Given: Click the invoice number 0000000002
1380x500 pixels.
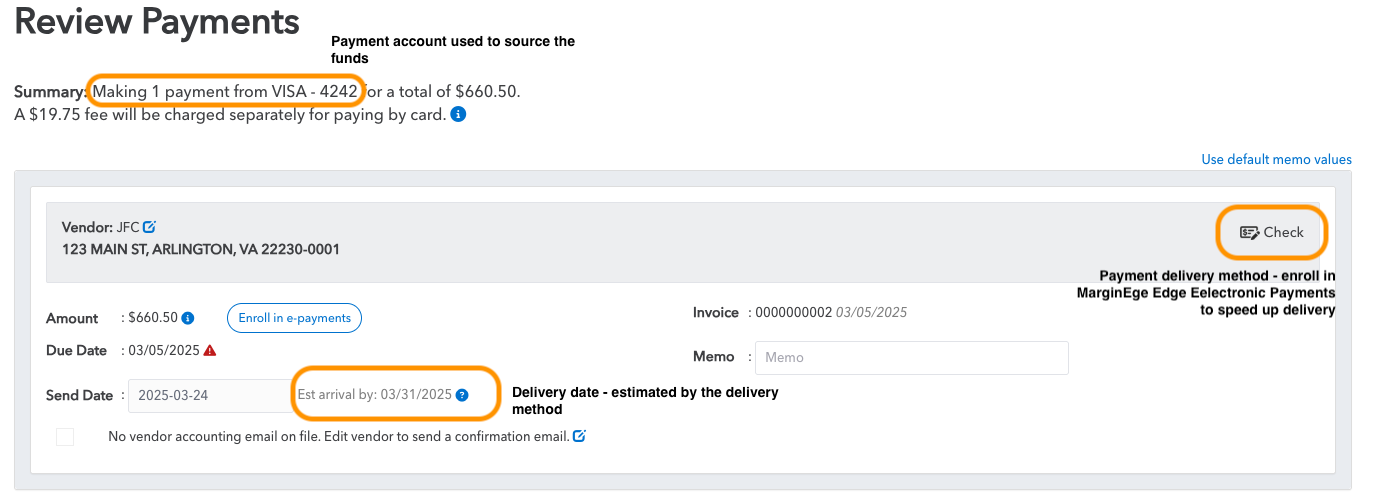Looking at the screenshot, I should [793, 312].
